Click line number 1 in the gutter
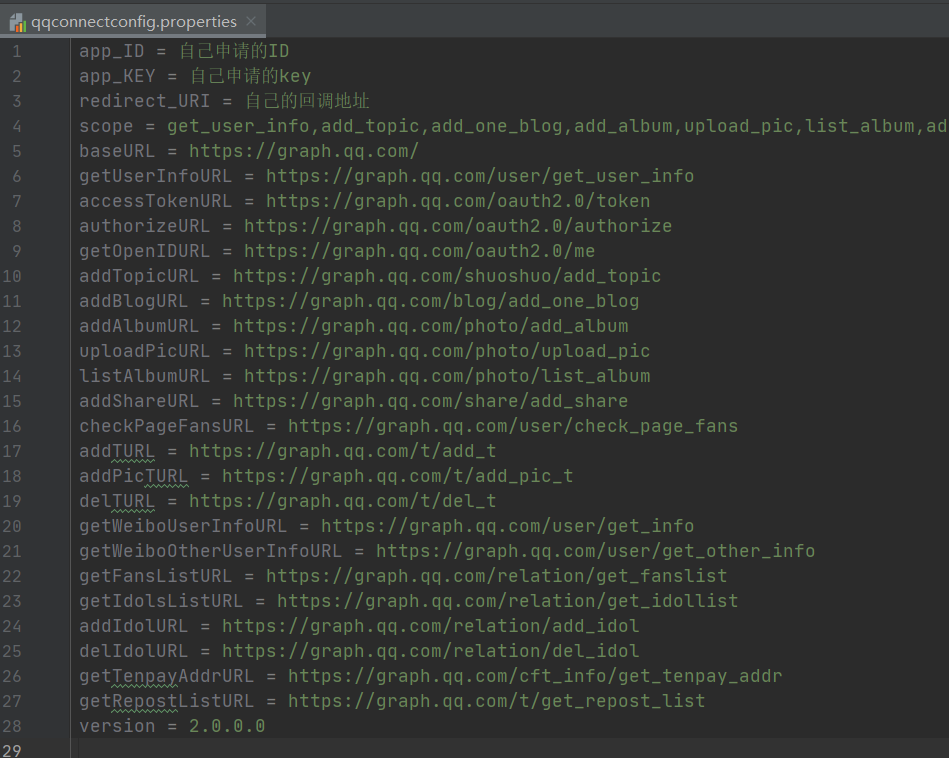The height and width of the screenshot is (758, 949). [x=17, y=51]
